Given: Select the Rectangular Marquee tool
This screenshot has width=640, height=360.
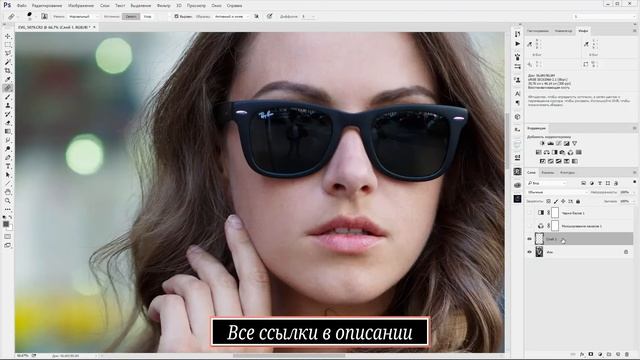Looking at the screenshot, I should [x=8, y=45].
